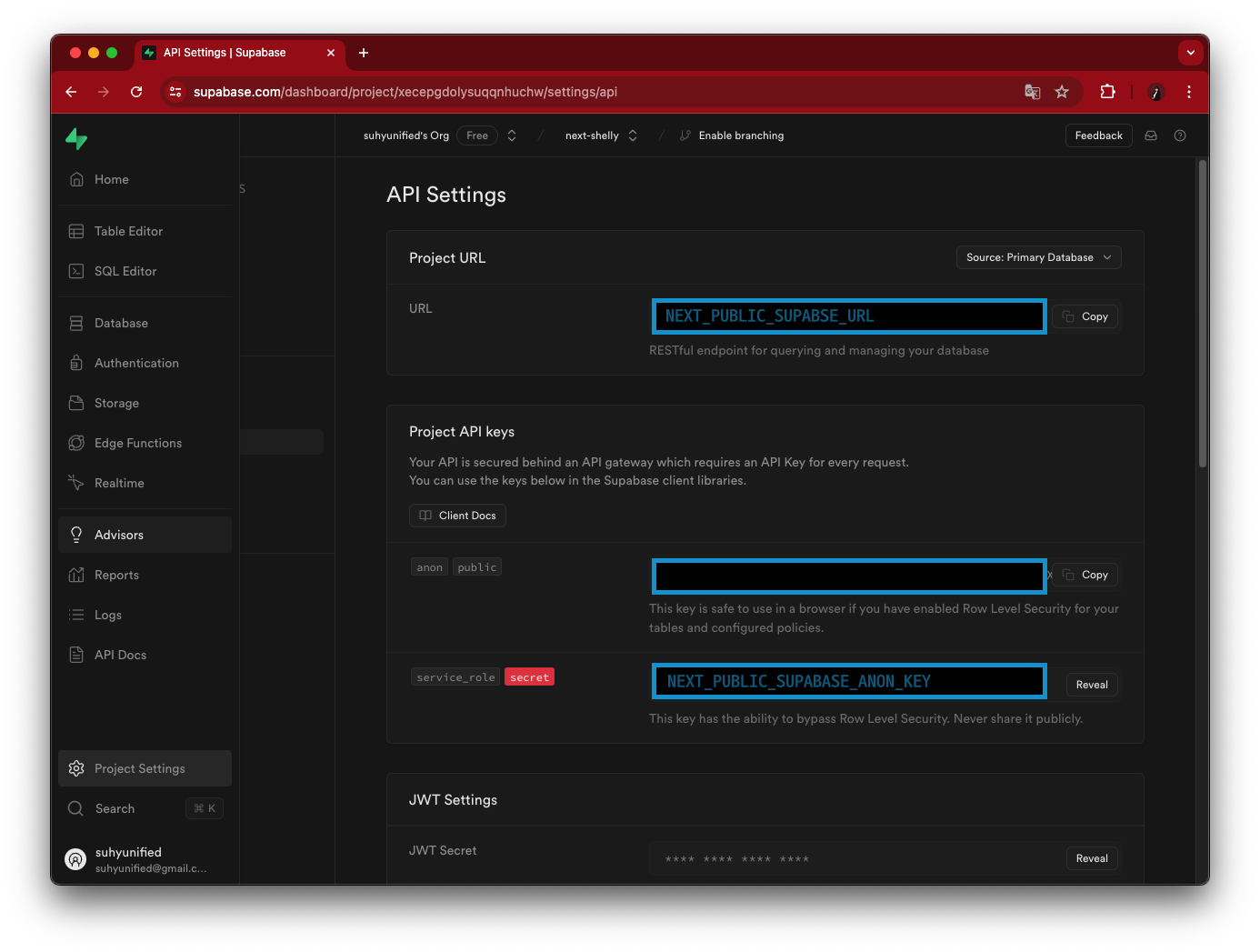Click the 'public' label
Image resolution: width=1260 pixels, height=952 pixels.
pos(477,567)
